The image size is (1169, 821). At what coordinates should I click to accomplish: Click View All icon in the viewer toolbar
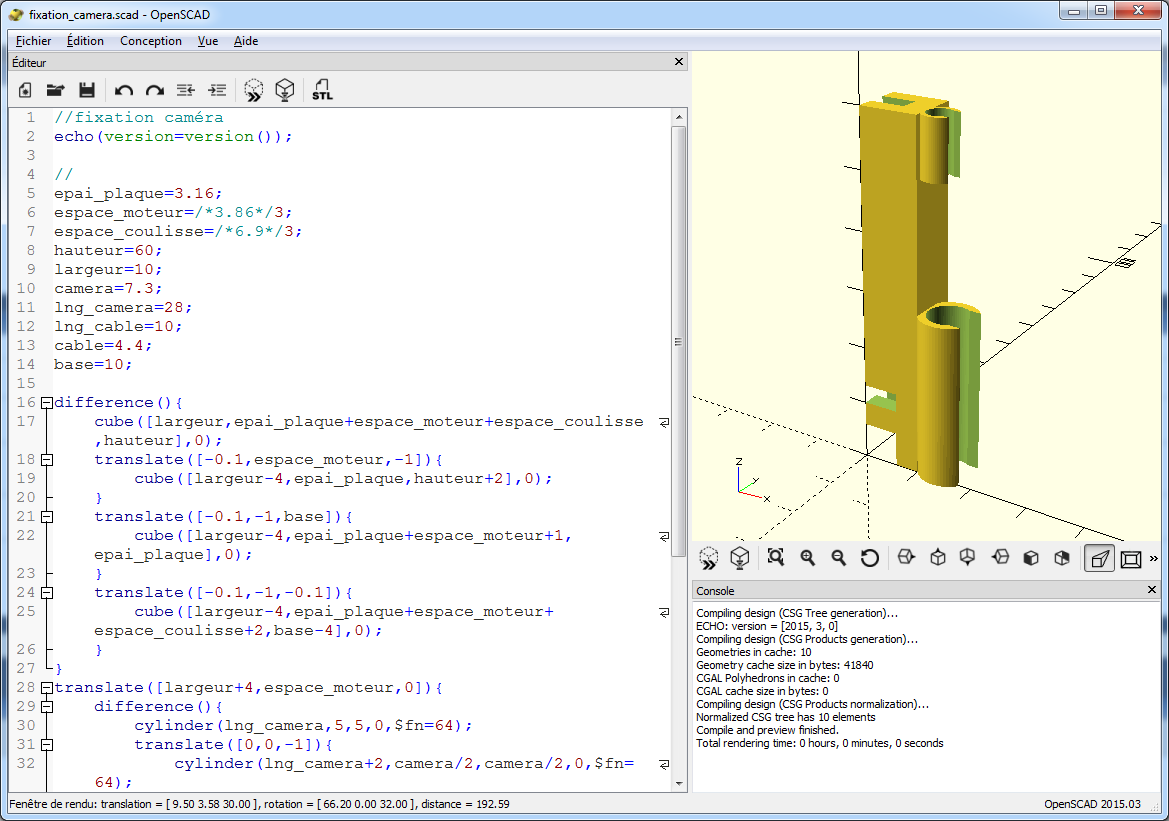pos(776,558)
